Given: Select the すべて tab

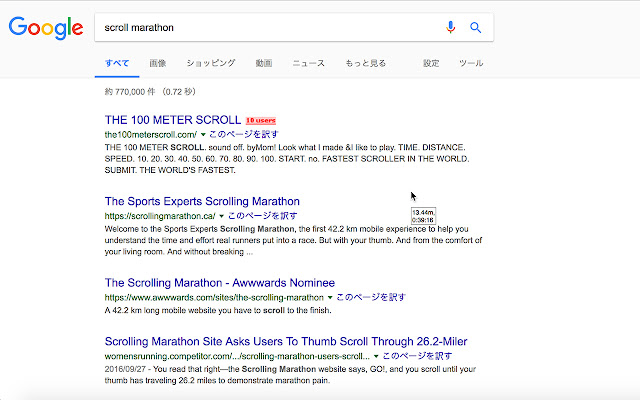Looking at the screenshot, I should [117, 63].
